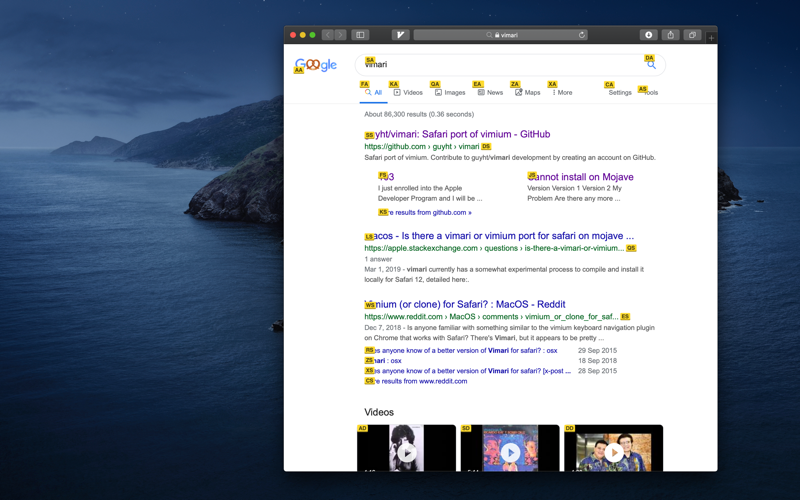
Task: Click the blue search magnifier icon
Action: 652,65
